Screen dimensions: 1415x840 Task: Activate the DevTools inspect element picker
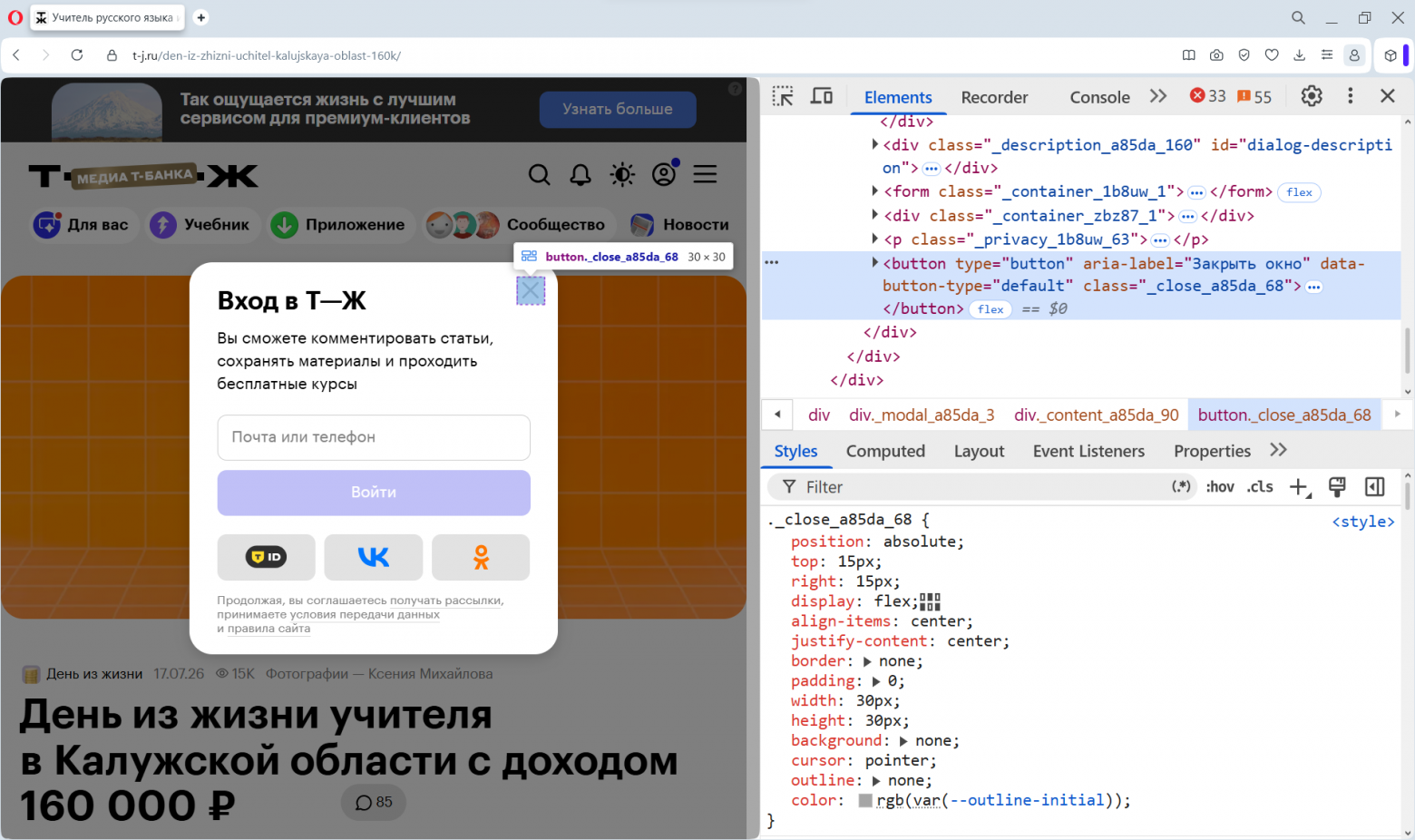point(783,96)
